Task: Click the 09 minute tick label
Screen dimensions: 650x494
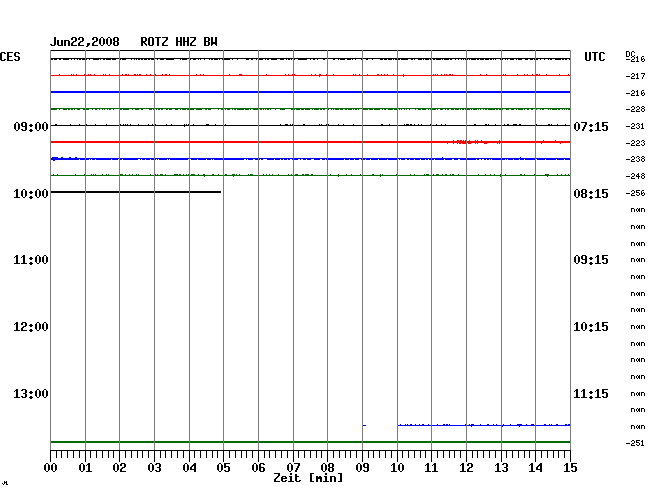Action: (362, 468)
